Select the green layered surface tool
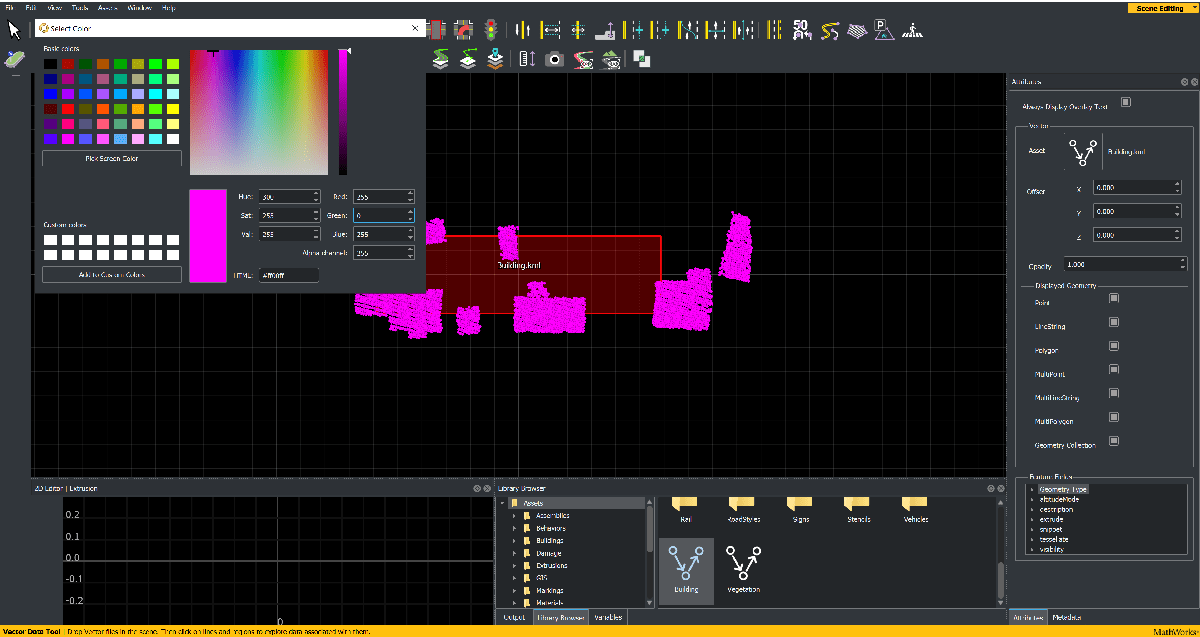The width and height of the screenshot is (1200, 637). pos(441,60)
